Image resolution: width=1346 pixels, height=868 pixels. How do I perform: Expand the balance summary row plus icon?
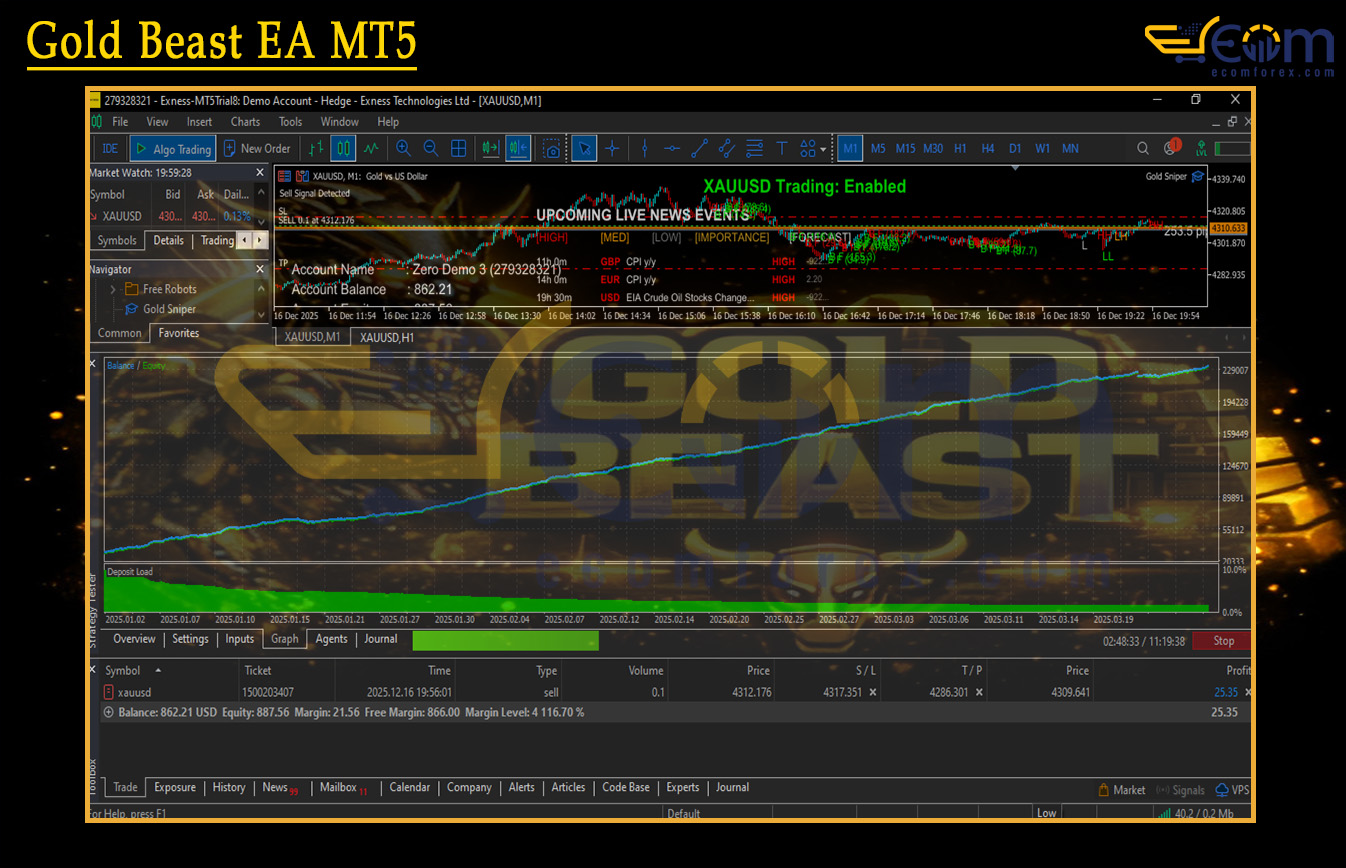[108, 712]
